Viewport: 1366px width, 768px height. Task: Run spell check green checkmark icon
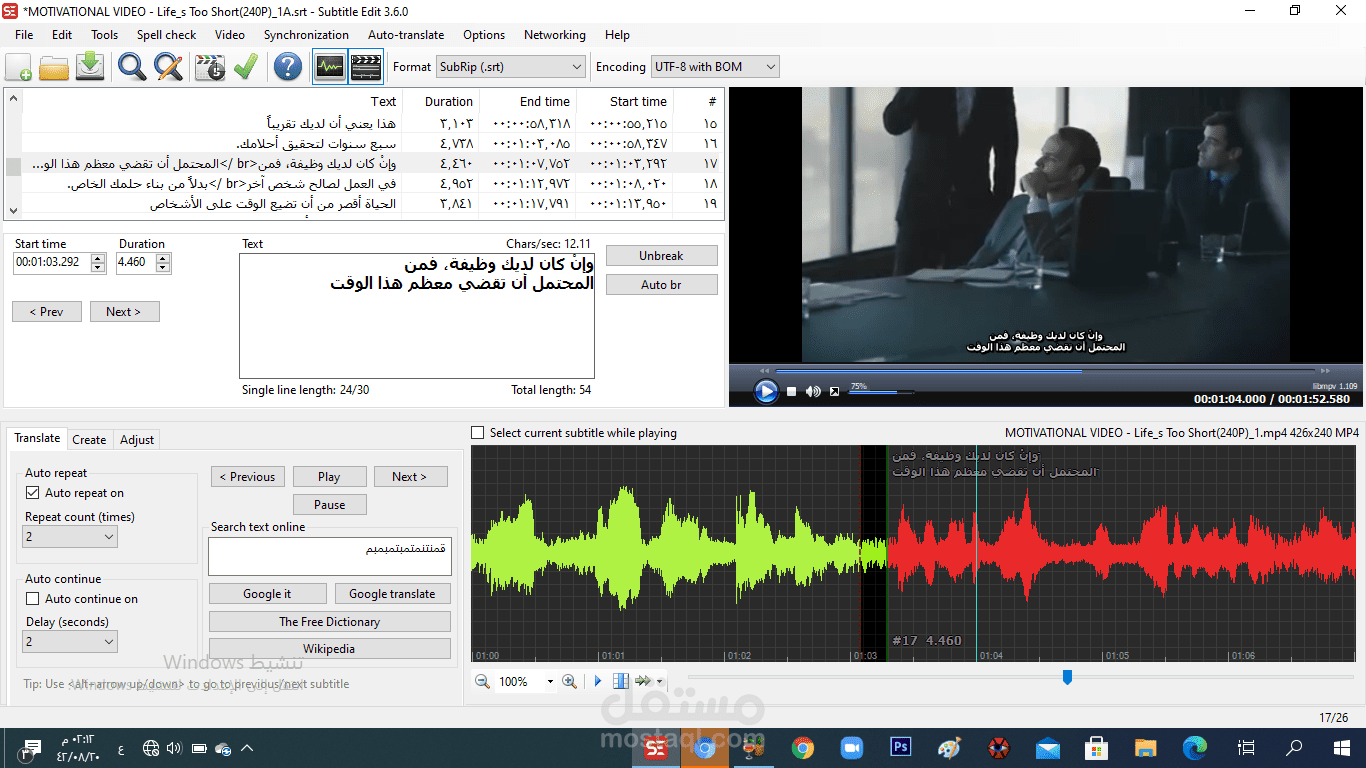(245, 67)
